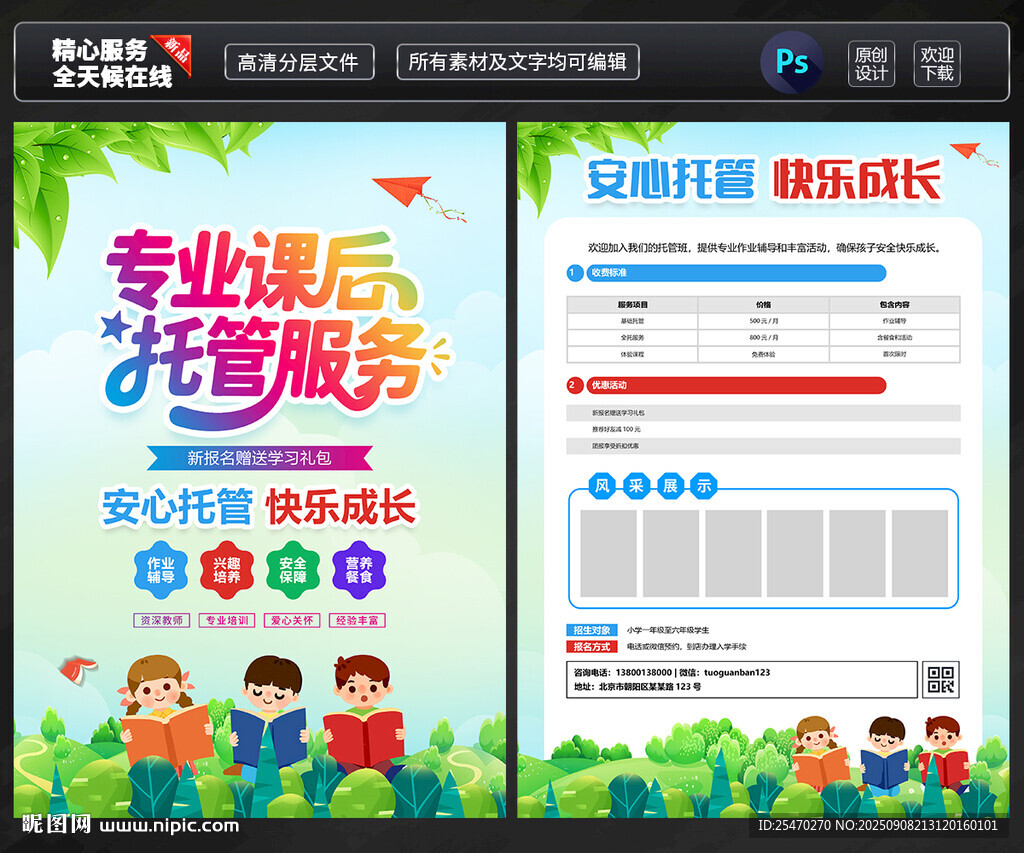Screen dimensions: 1024x853
Task: Click the red 快乐成长 heading on right poster
Action: point(857,178)
